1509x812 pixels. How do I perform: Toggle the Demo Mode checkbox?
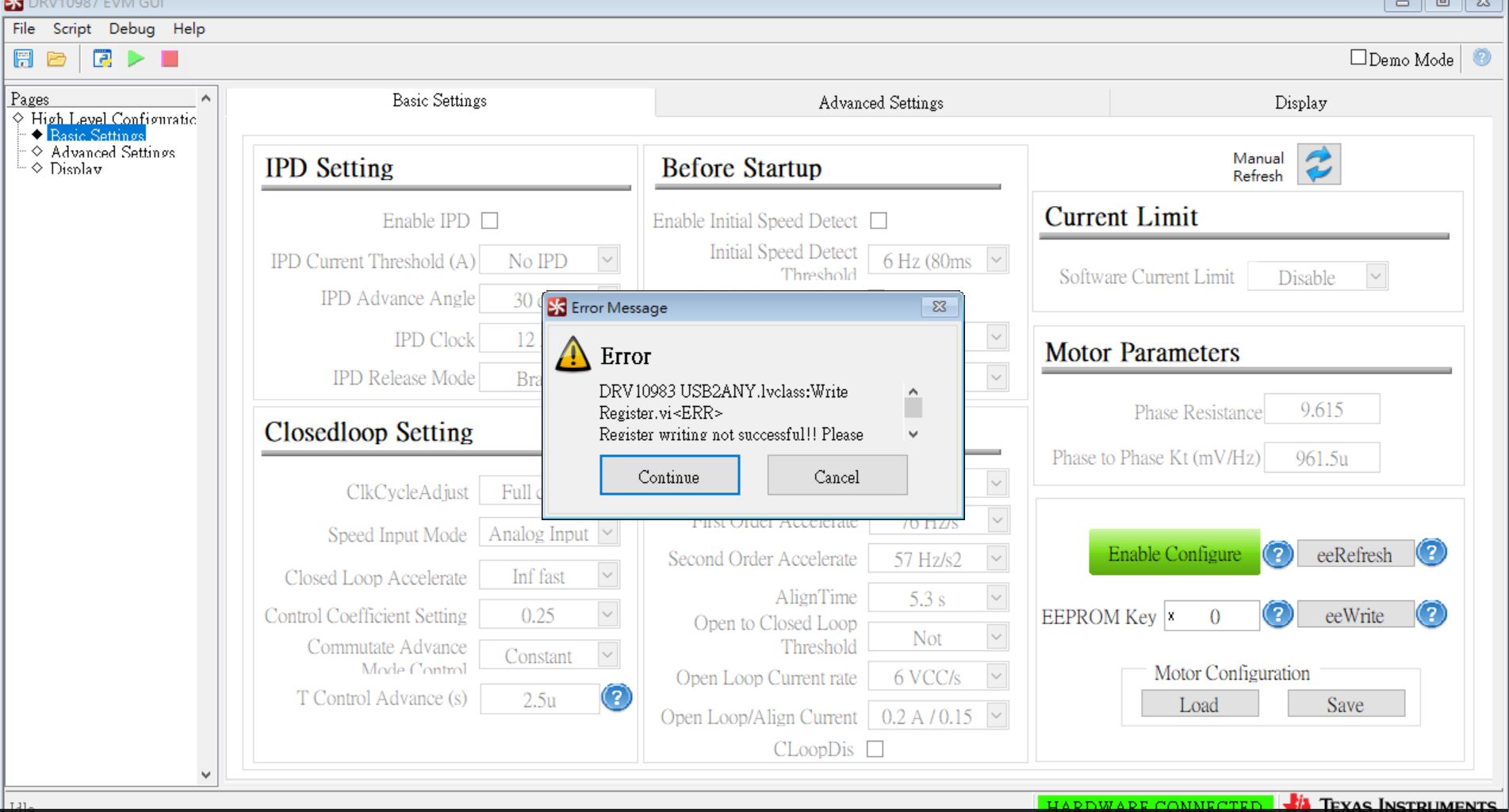pos(1358,58)
